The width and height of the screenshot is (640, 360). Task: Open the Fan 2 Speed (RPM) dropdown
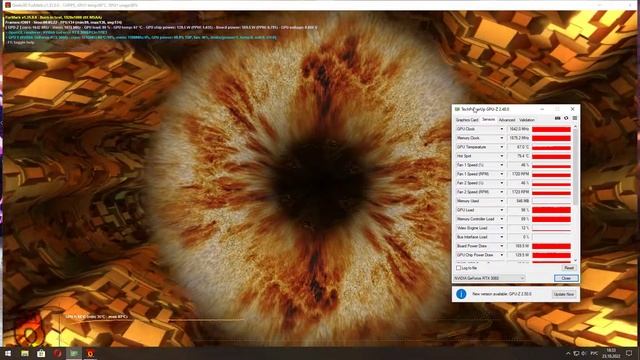502,192
